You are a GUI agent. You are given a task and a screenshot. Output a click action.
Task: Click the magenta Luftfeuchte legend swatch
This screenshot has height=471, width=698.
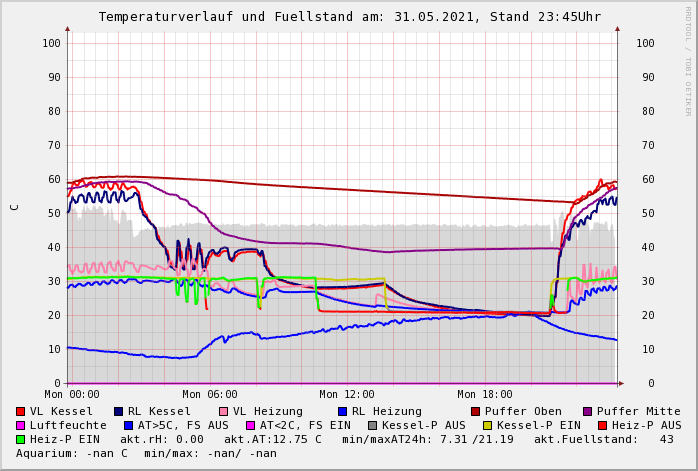pos(21,425)
